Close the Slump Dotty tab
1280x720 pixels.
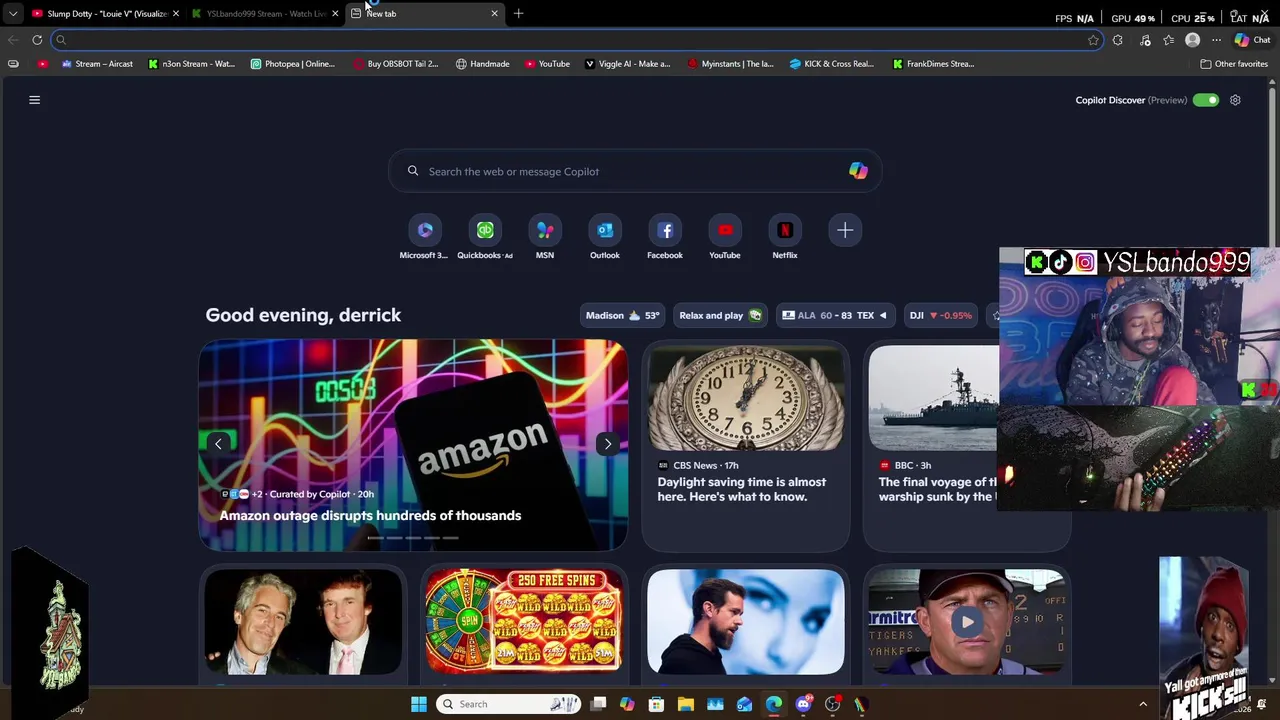pos(176,14)
